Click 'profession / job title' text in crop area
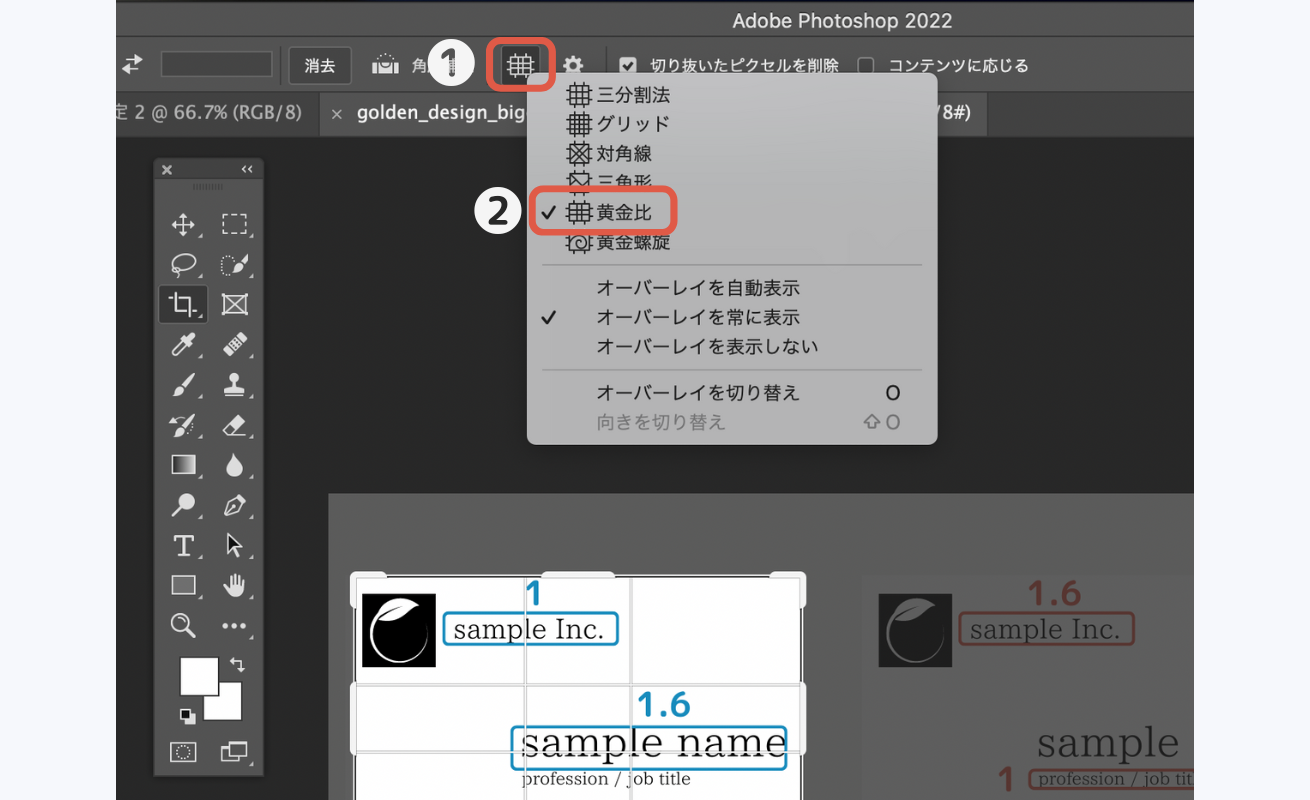The height and width of the screenshot is (800, 1310). pos(606,779)
